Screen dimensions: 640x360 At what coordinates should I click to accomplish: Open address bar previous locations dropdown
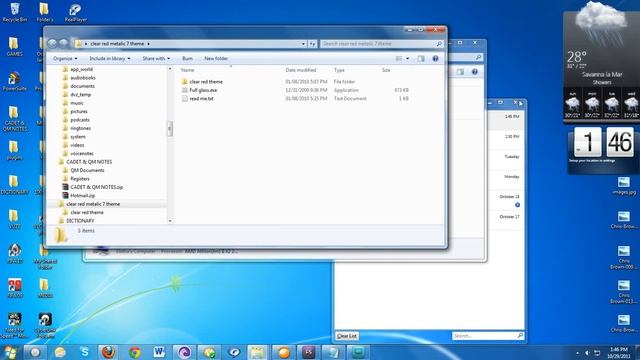303,44
